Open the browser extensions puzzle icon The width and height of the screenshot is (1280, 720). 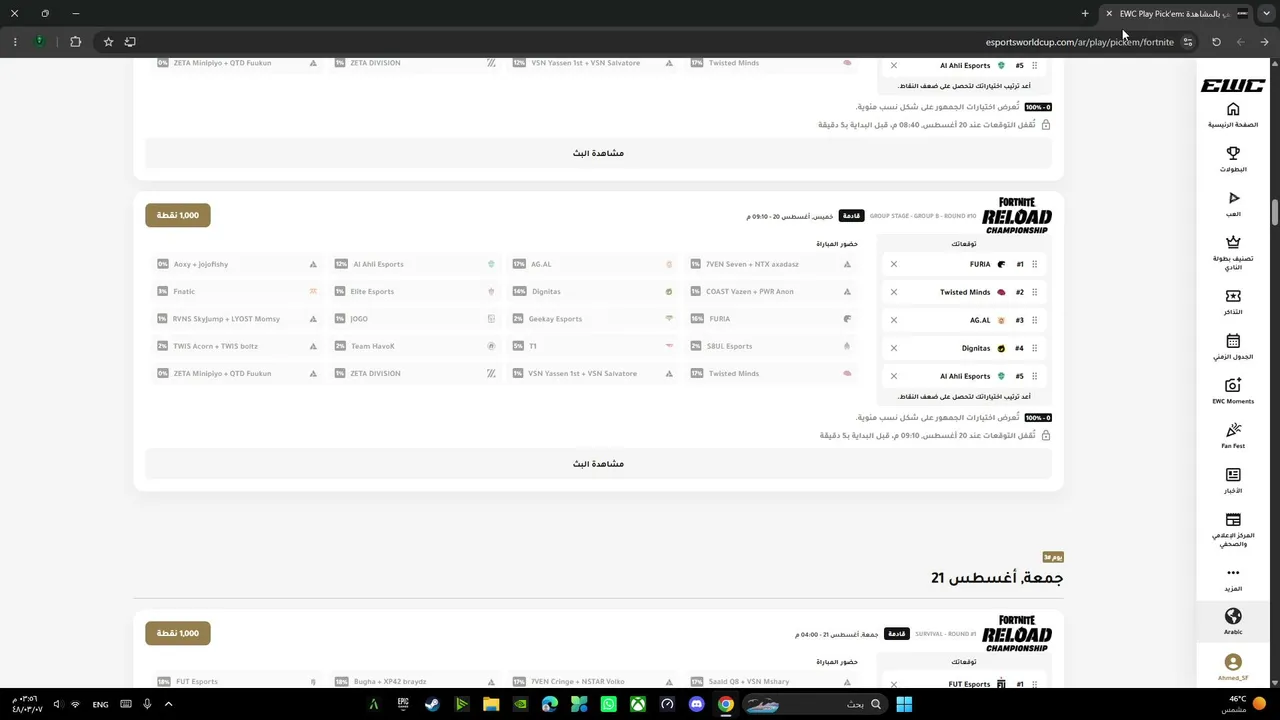click(x=75, y=42)
